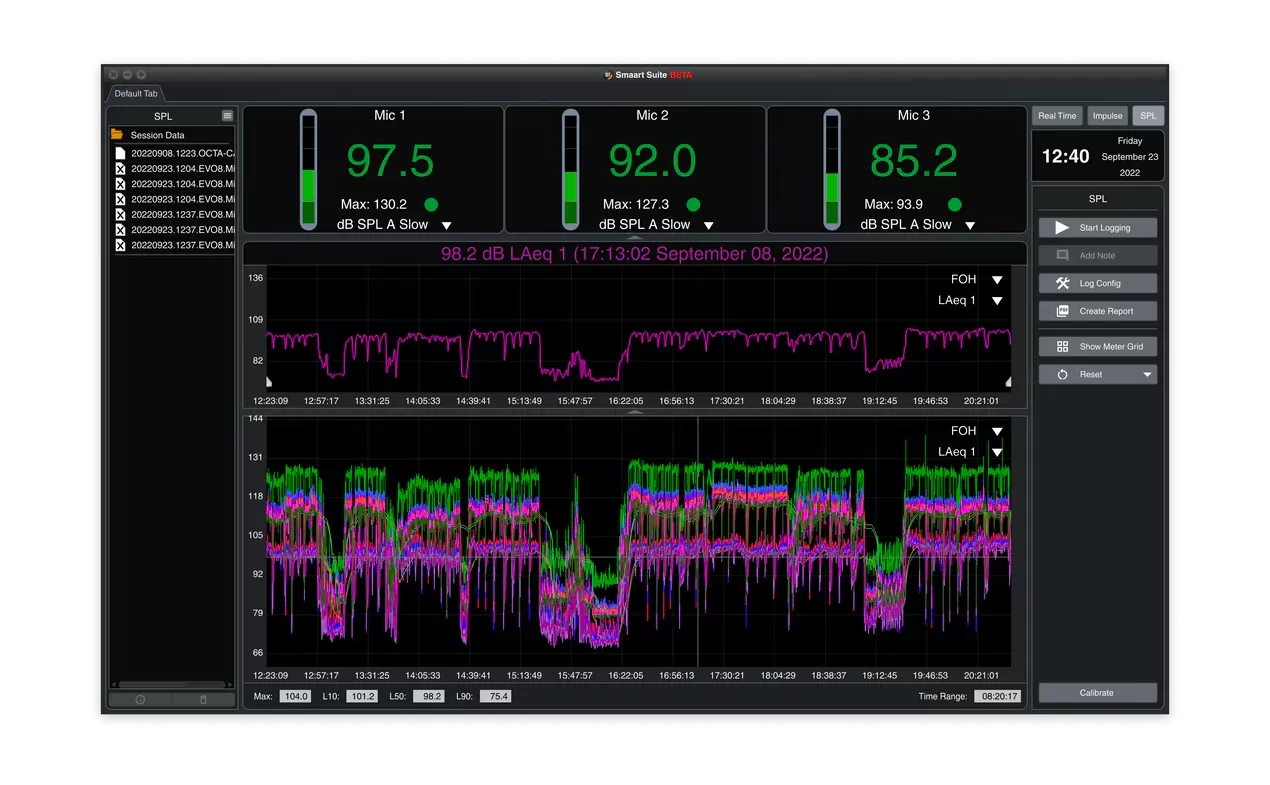The height and width of the screenshot is (785, 1270).
Task: Click the Max: 130.2 label on Mic 1
Action: coord(374,205)
